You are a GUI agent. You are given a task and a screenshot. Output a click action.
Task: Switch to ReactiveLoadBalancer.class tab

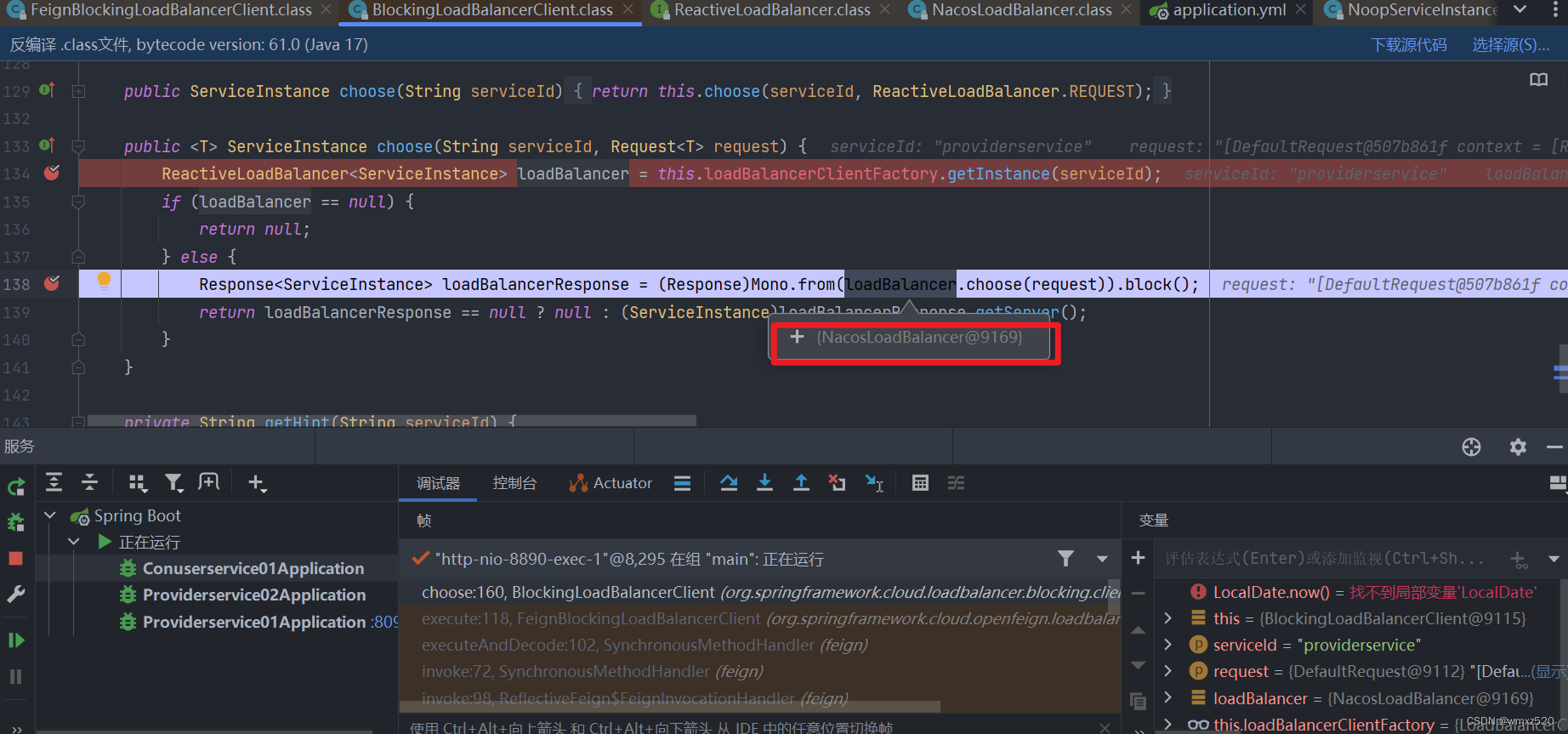click(x=772, y=10)
